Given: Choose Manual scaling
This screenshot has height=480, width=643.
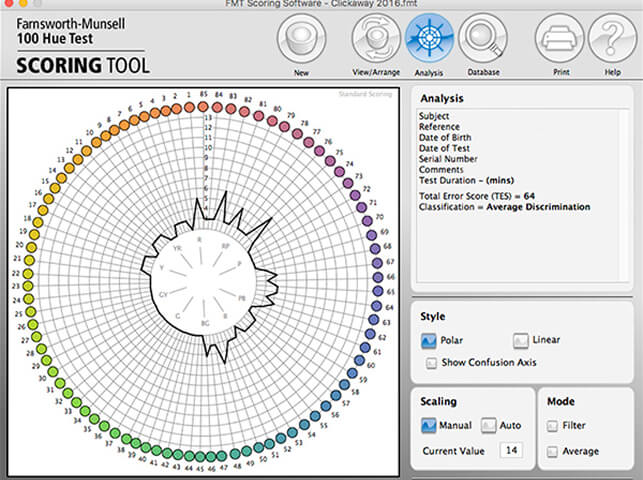Looking at the screenshot, I should [x=430, y=426].
